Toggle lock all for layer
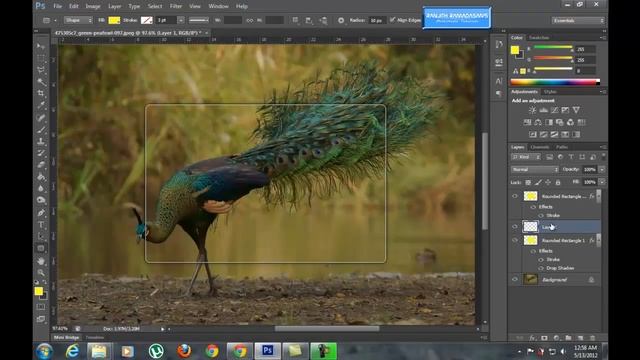 click(558, 182)
